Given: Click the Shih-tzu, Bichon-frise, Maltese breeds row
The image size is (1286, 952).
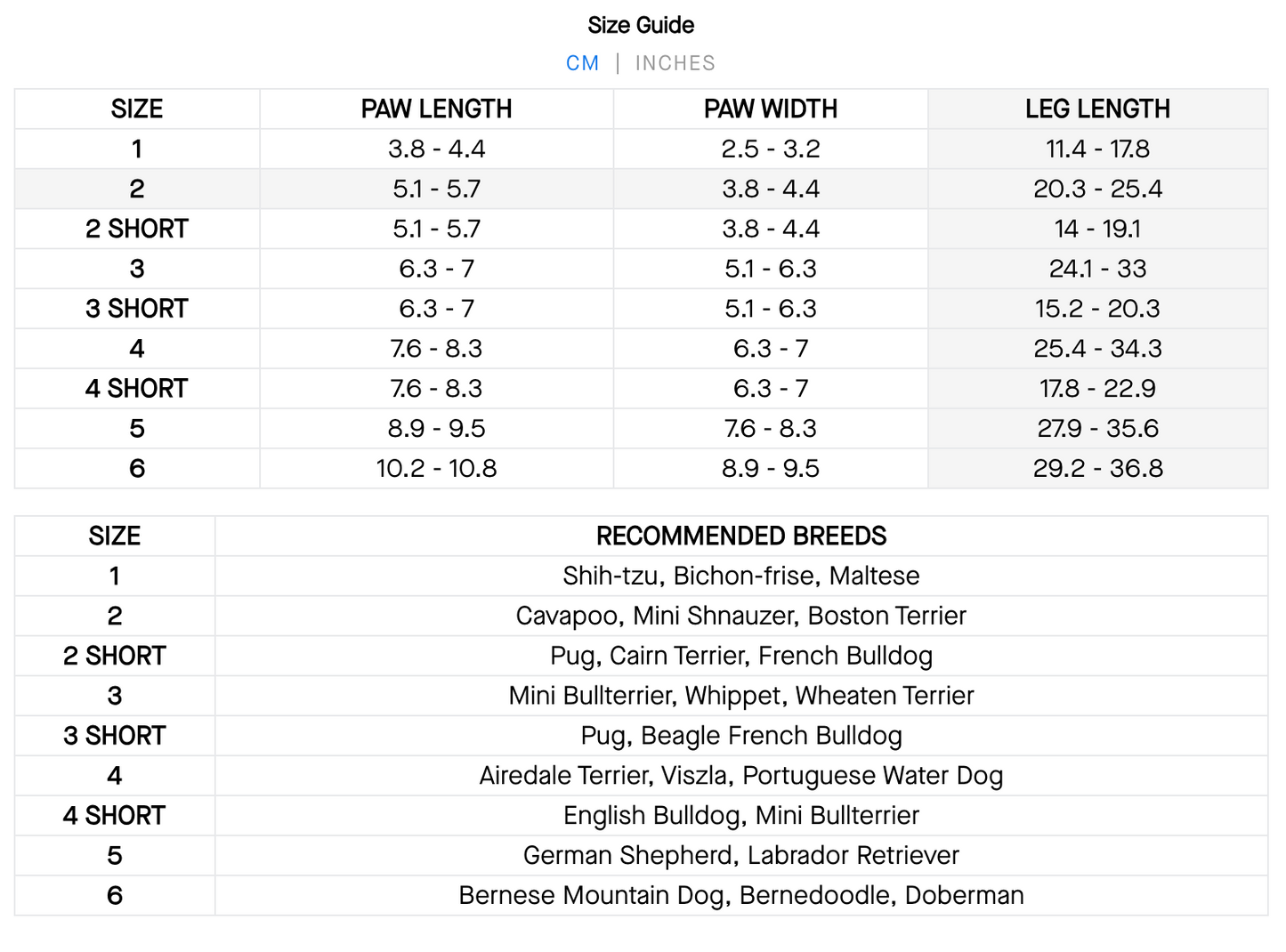Looking at the screenshot, I should [x=740, y=577].
